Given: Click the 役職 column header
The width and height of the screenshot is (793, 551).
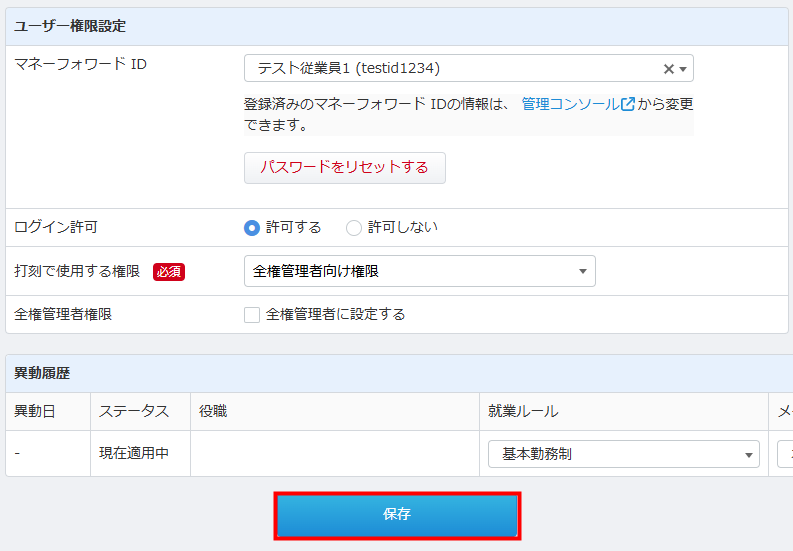Looking at the screenshot, I should click(x=213, y=411).
